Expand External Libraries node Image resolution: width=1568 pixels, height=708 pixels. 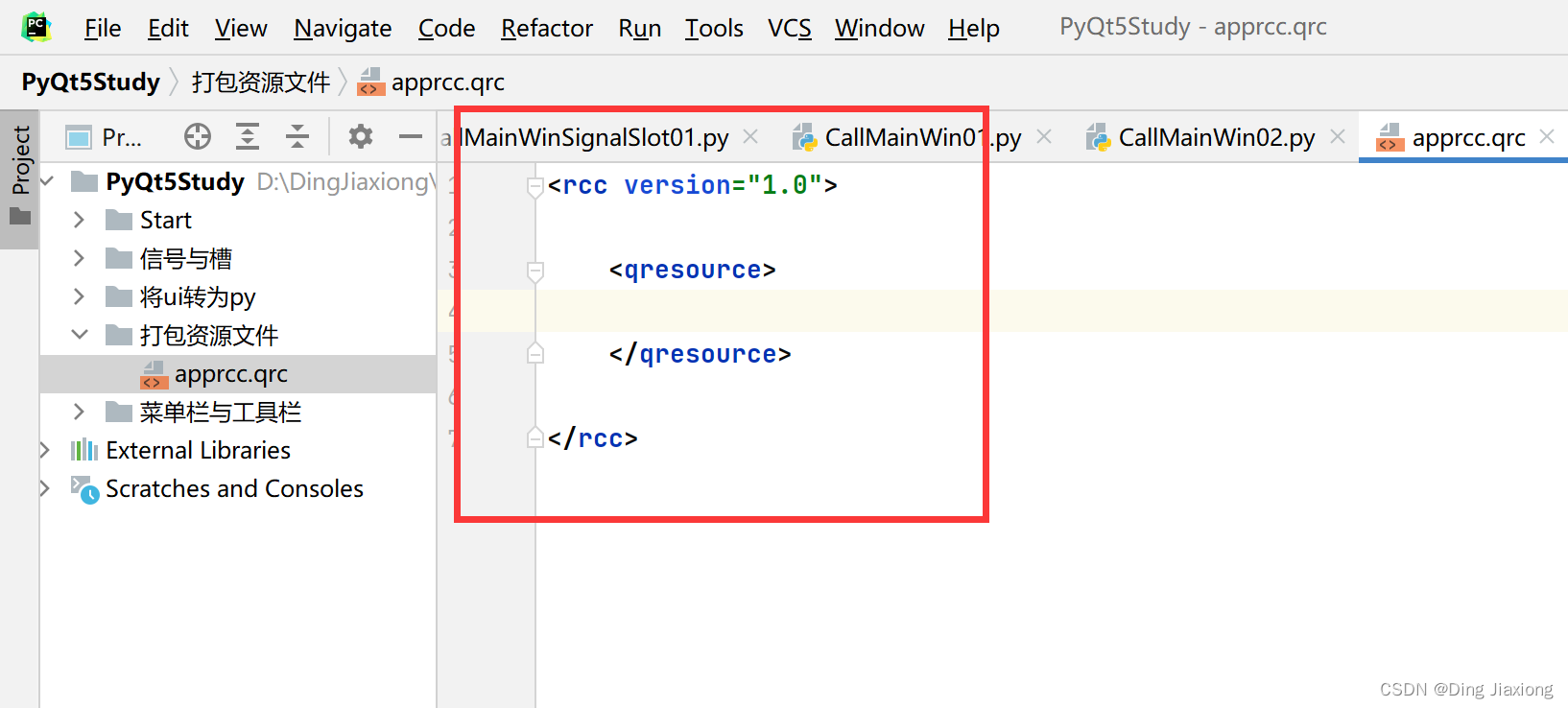pyautogui.click(x=45, y=450)
